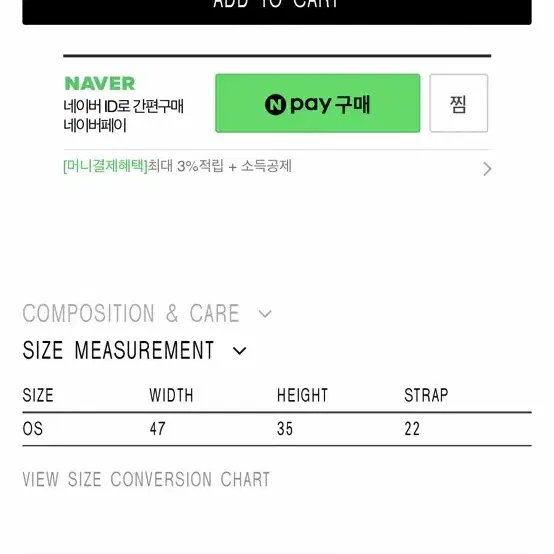The width and height of the screenshot is (554, 554).
Task: Click the HEIGHT column header
Action: (x=302, y=395)
